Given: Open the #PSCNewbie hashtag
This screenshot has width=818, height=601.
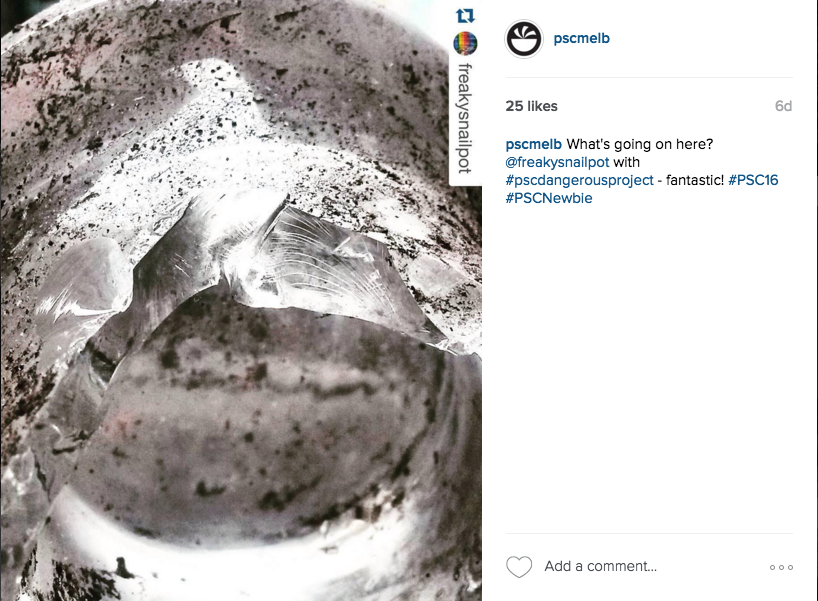Looking at the screenshot, I should [x=549, y=198].
